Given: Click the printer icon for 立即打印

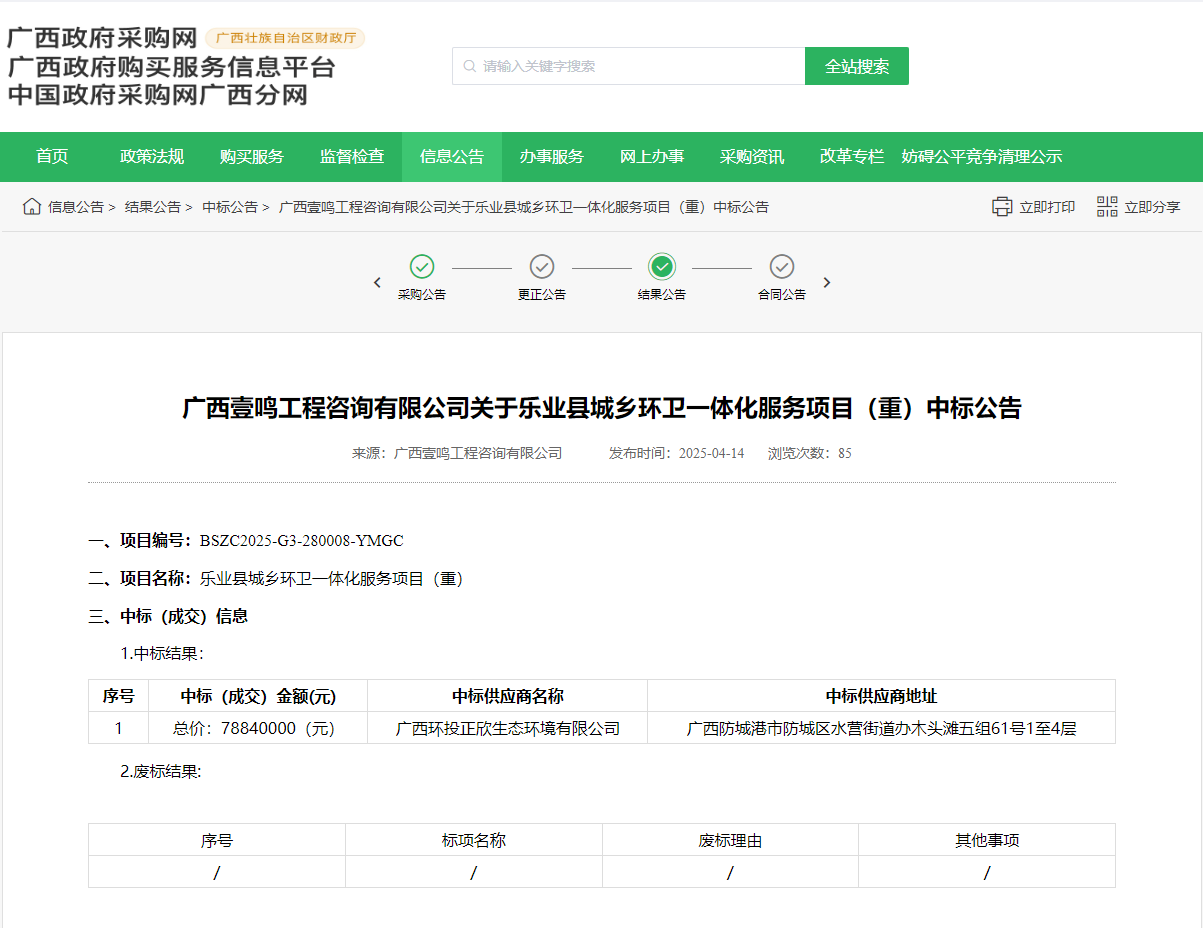Looking at the screenshot, I should point(1002,207).
